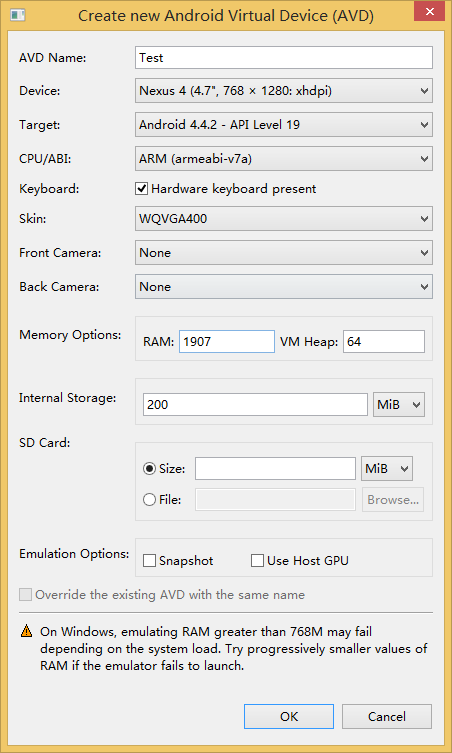Click the yellow warning triangle icon
The height and width of the screenshot is (753, 452).
pyautogui.click(x=26, y=632)
